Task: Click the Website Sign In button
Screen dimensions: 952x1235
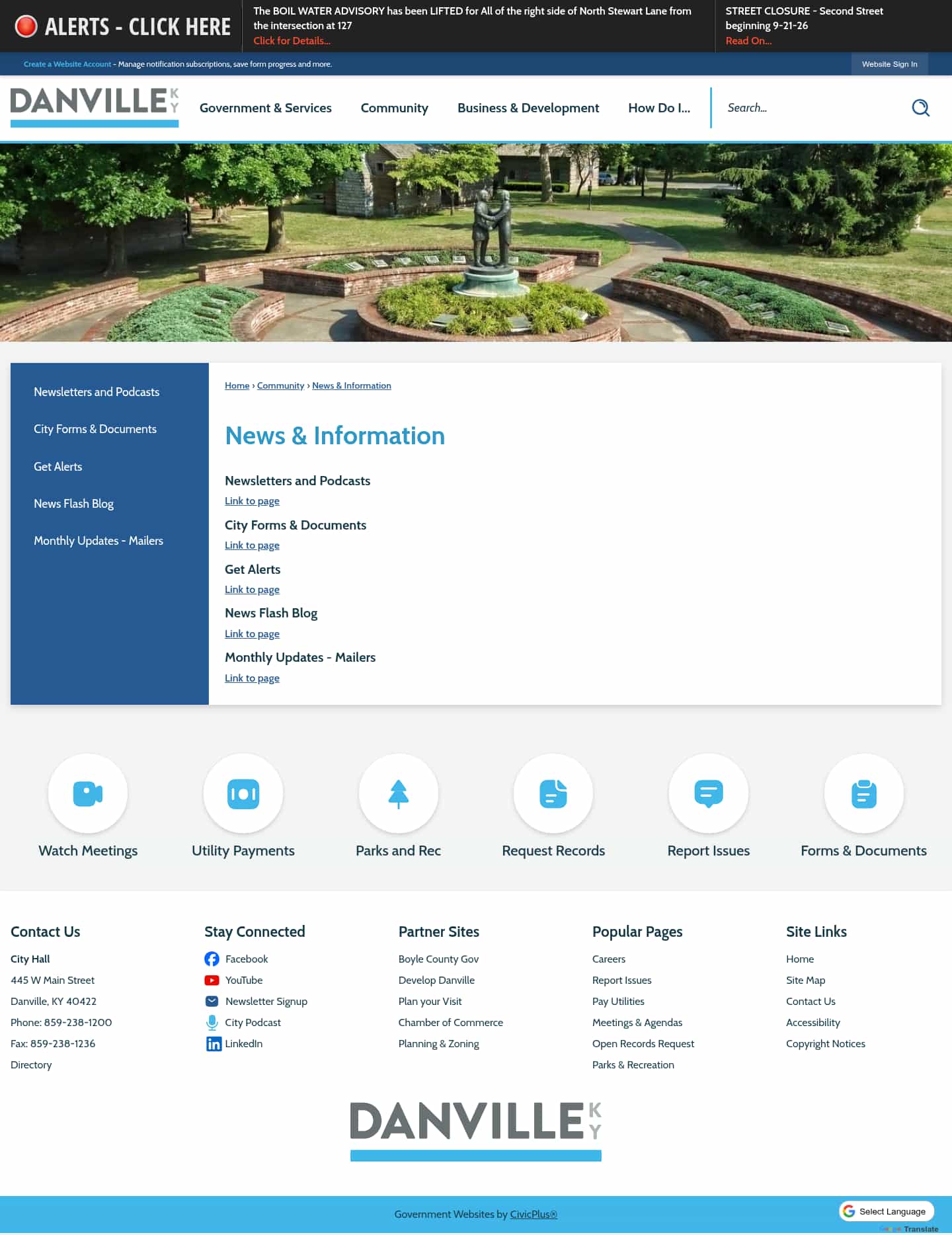Action: tap(889, 64)
